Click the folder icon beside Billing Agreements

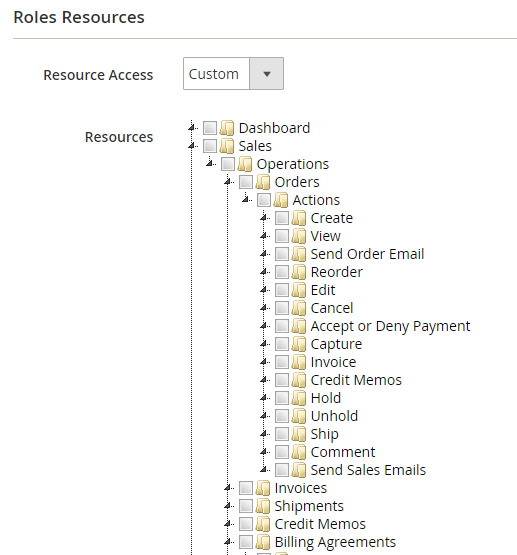[263, 542]
